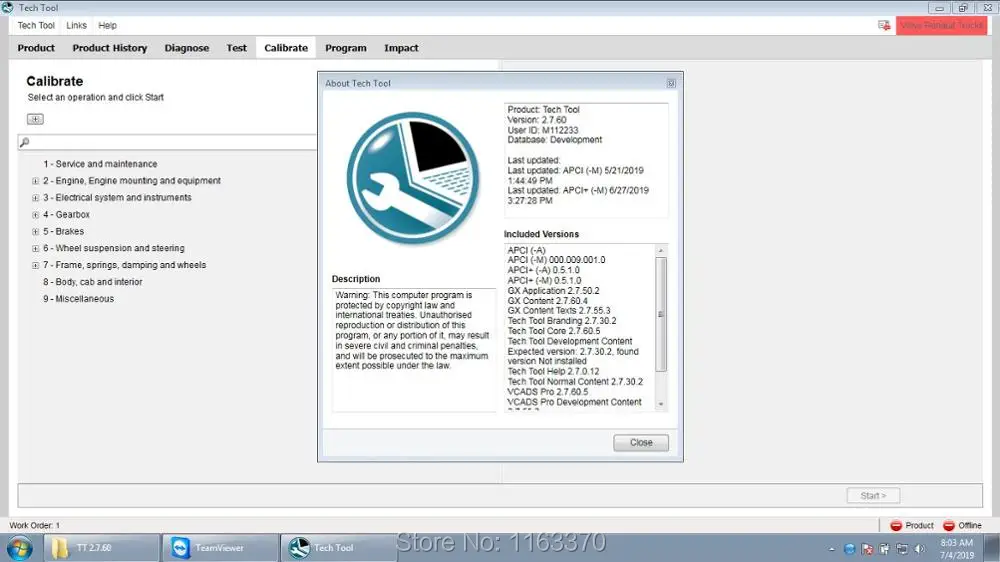Image resolution: width=1000 pixels, height=562 pixels.
Task: Select Tech Tool taskbar button
Action: (x=338, y=548)
